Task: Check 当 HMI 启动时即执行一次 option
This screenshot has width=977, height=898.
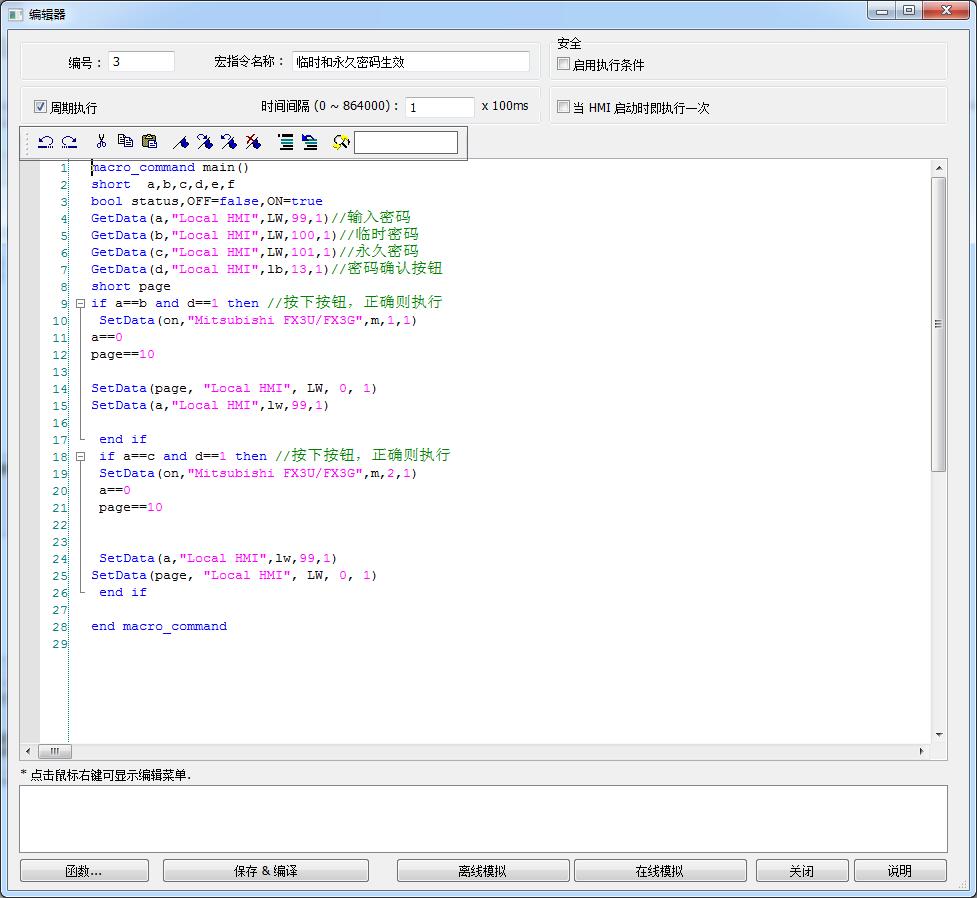Action: coord(564,107)
